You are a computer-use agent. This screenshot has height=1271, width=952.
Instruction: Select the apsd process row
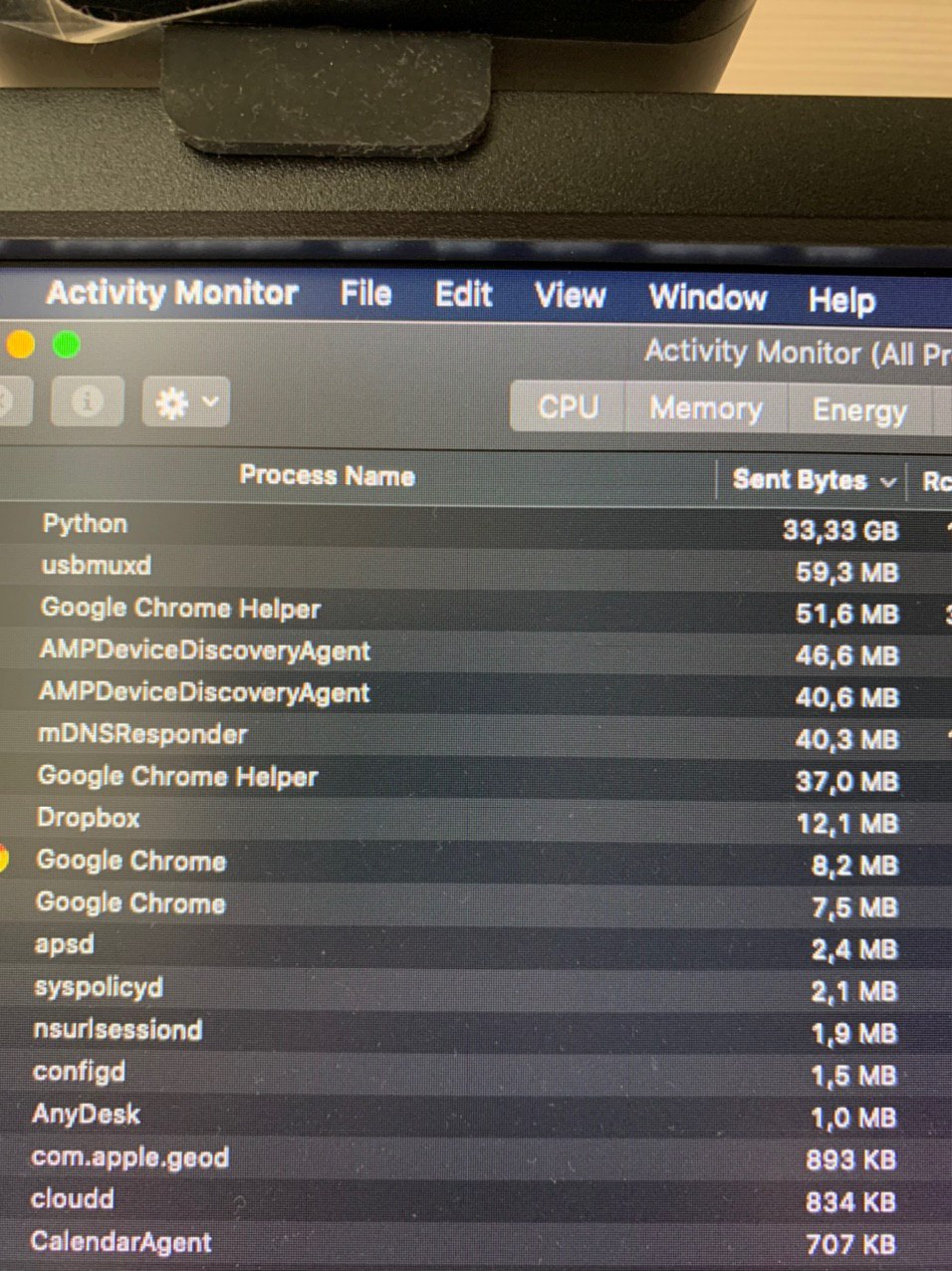click(x=476, y=946)
